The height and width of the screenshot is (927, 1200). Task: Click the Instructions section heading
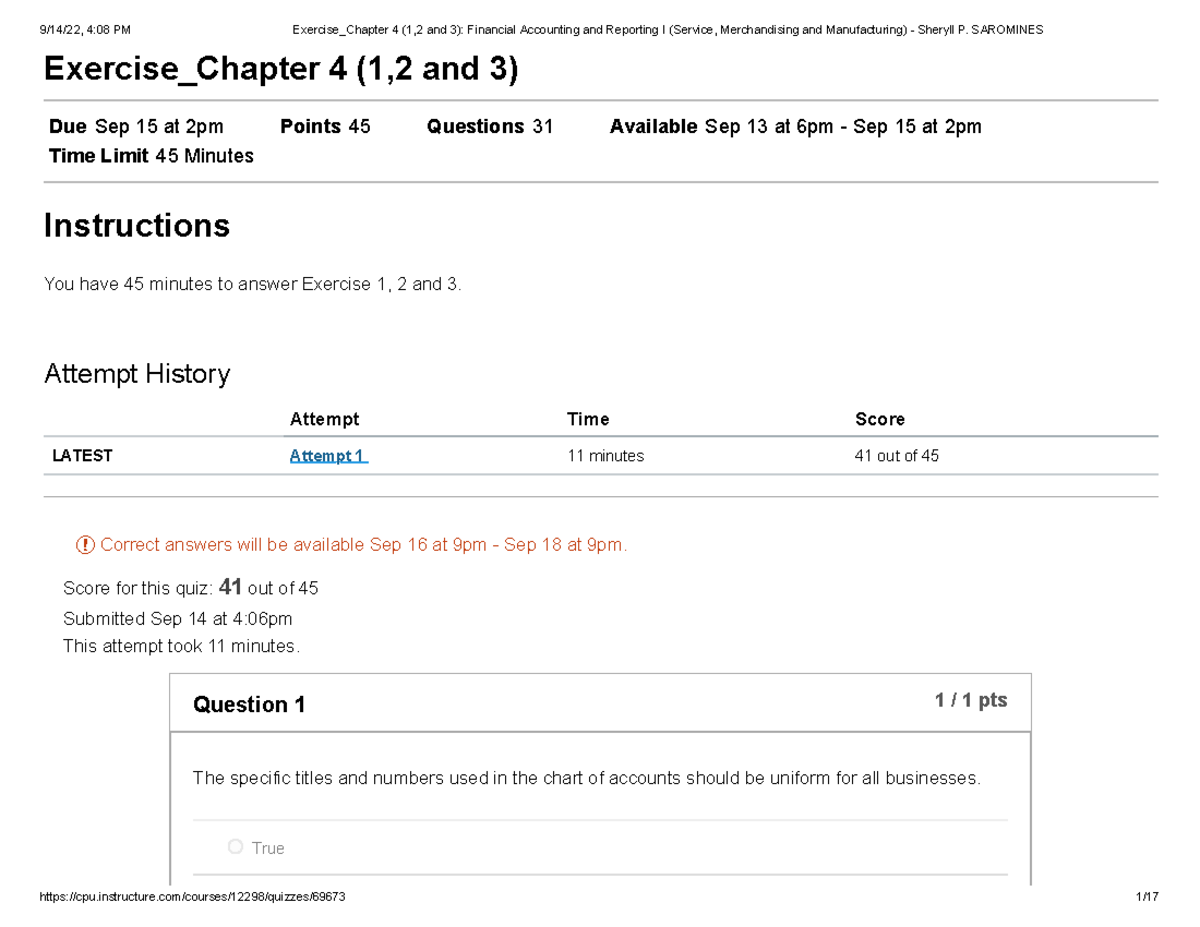point(137,225)
